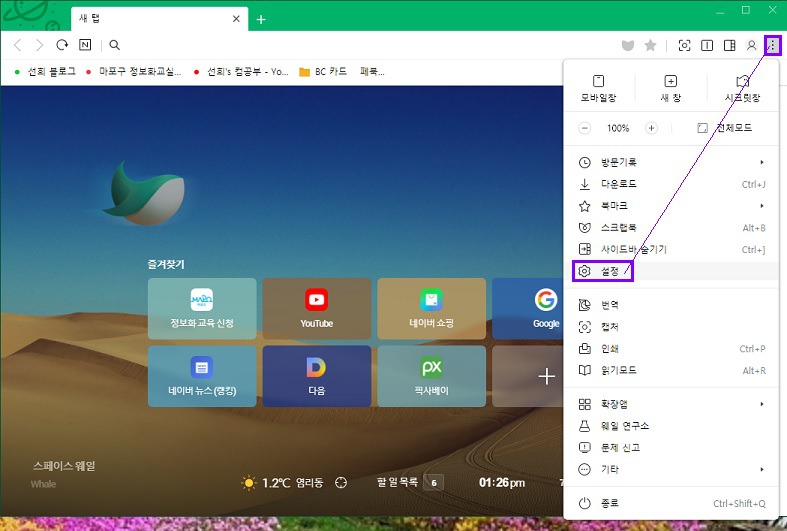Go back with the browser back arrow
This screenshot has height=531, width=787.
click(18, 45)
